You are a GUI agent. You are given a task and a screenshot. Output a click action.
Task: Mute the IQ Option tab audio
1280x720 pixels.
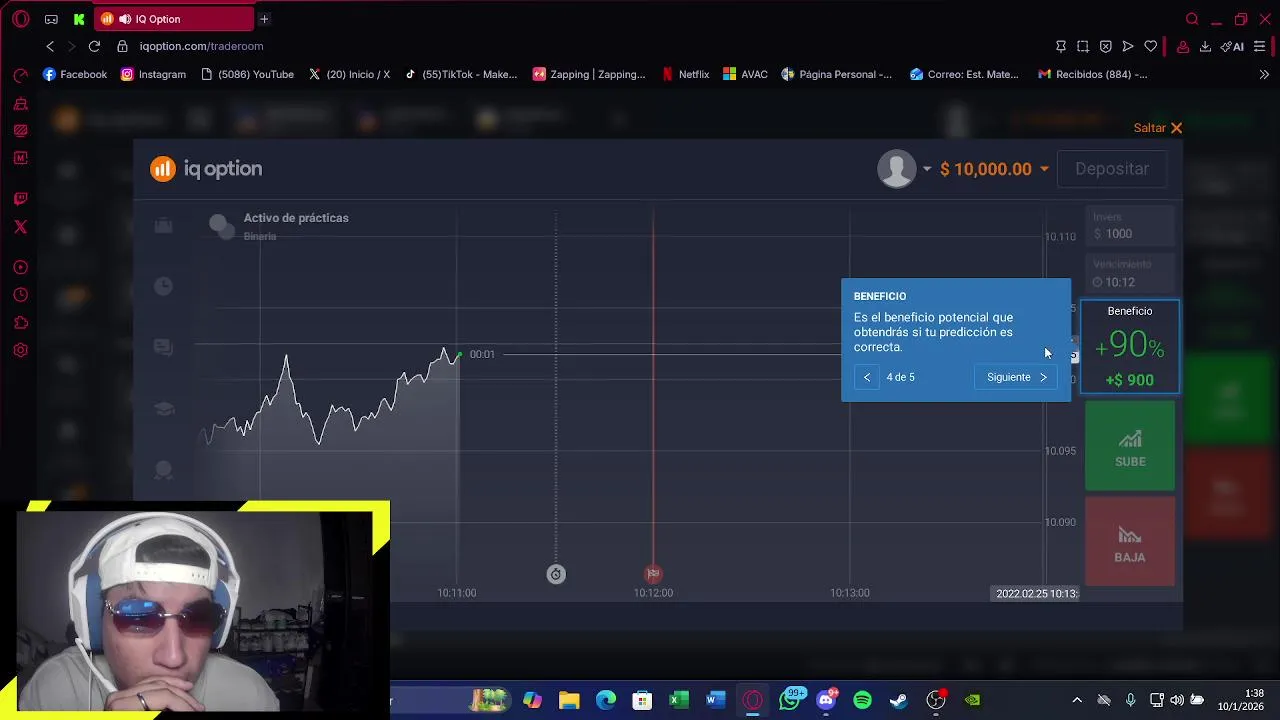coord(125,19)
